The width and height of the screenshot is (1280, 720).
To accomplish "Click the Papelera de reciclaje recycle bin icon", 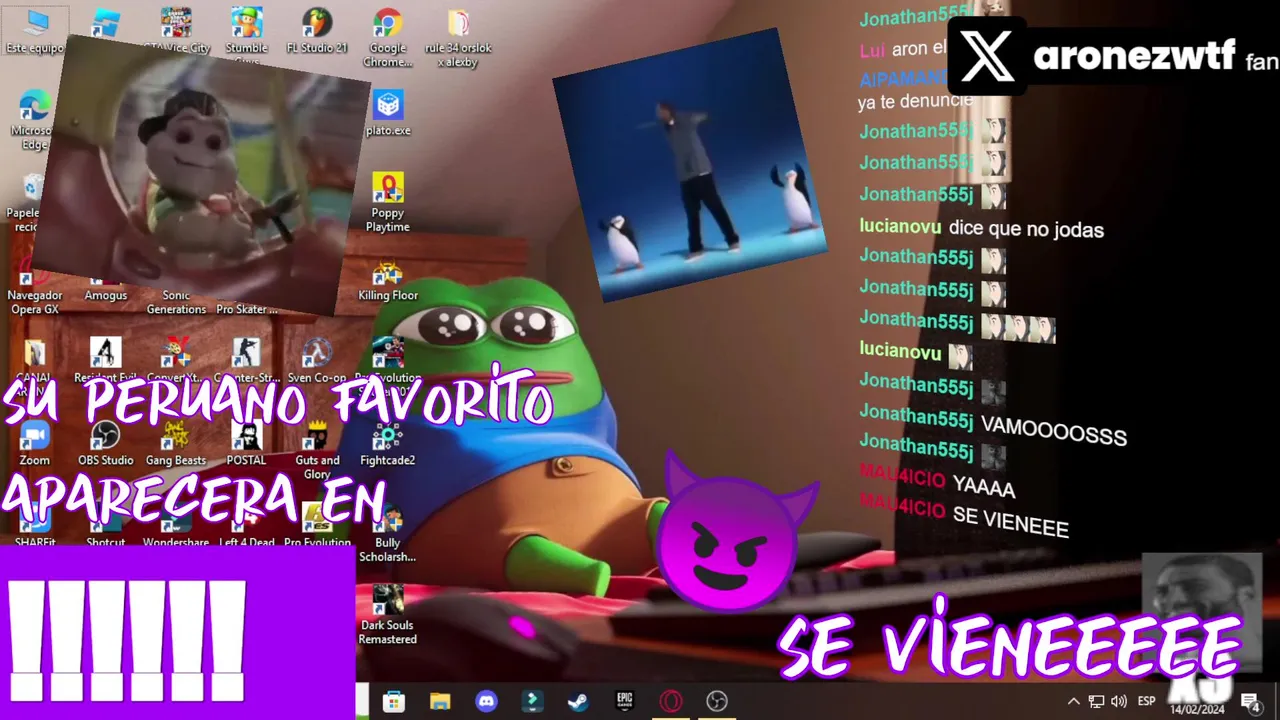I will [x=33, y=202].
